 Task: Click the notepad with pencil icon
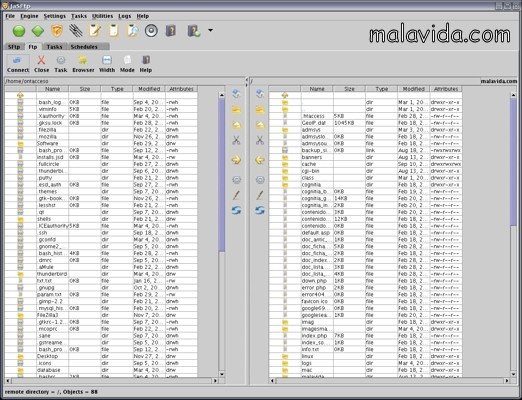pyautogui.click(x=95, y=31)
